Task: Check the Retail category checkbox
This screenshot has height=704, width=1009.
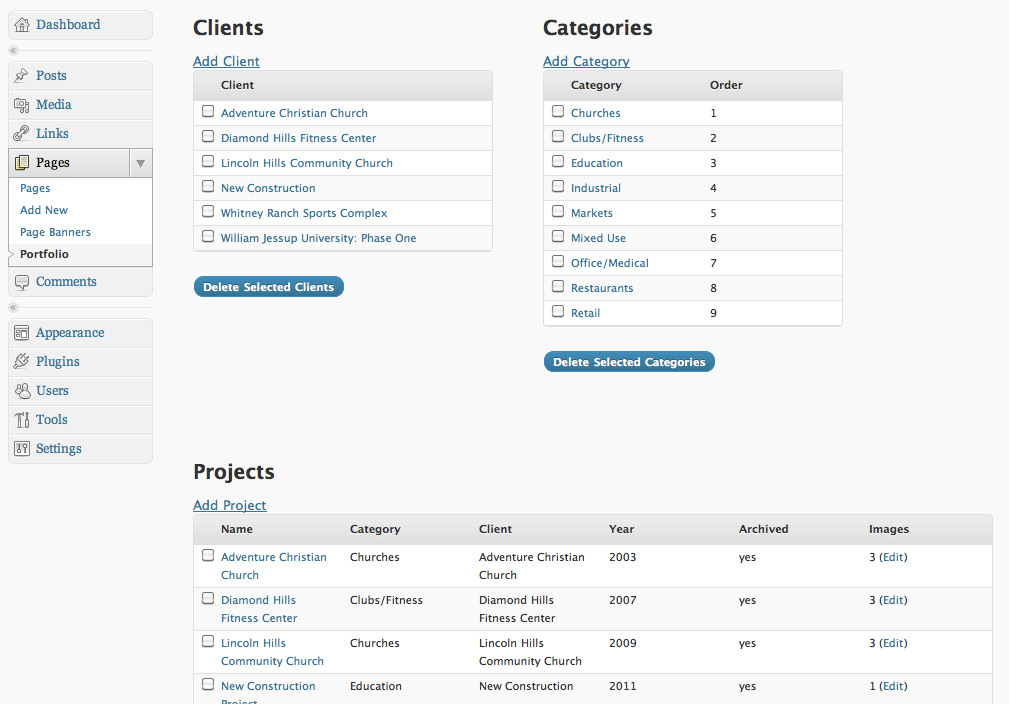Action: (x=558, y=311)
